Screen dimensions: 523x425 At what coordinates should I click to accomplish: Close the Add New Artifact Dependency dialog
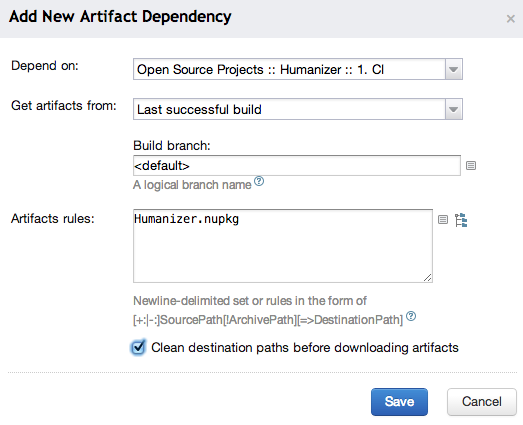510,19
